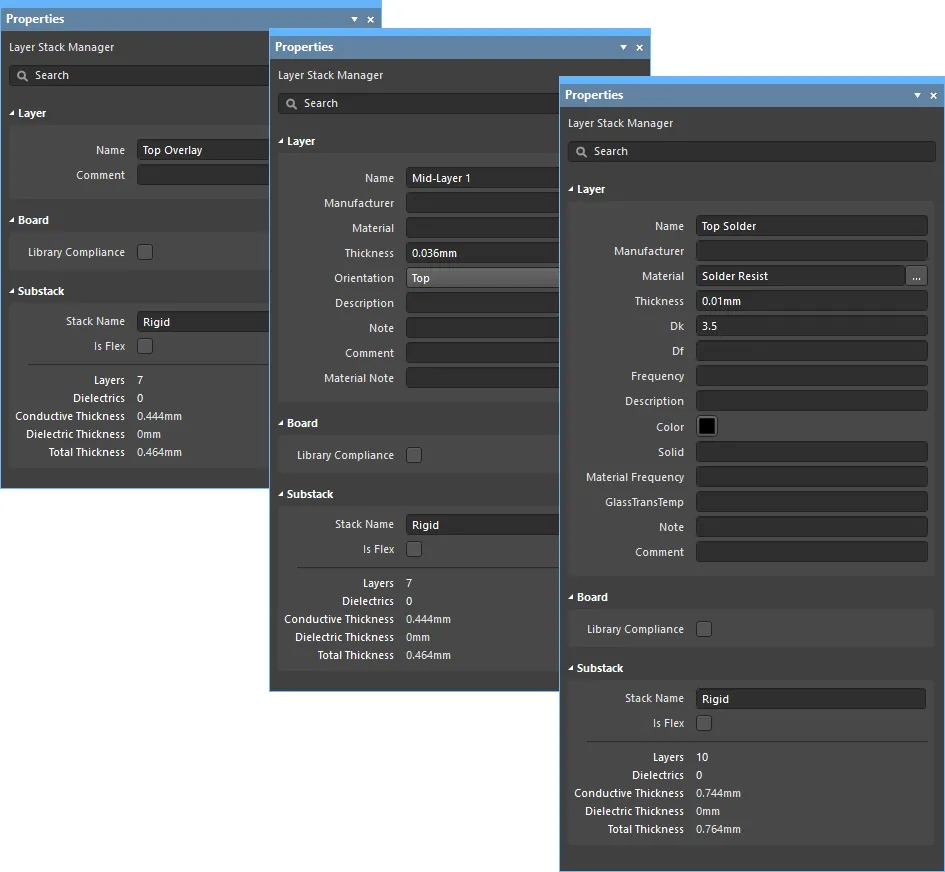
Task: Edit Stack Name Rigid in Mid-Layer 1 panel
Action: pos(483,525)
